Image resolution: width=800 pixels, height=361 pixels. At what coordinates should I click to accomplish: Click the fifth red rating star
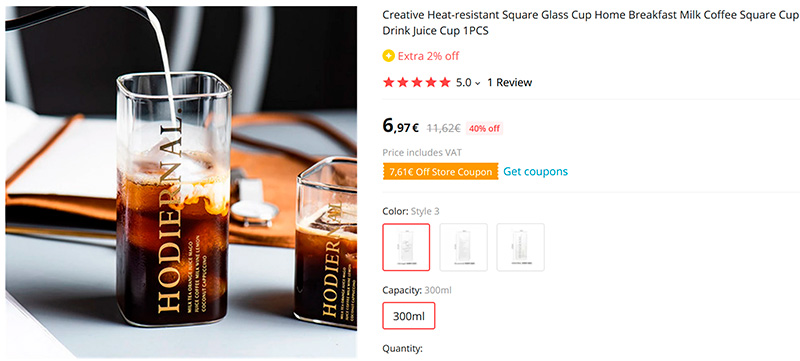coord(445,83)
